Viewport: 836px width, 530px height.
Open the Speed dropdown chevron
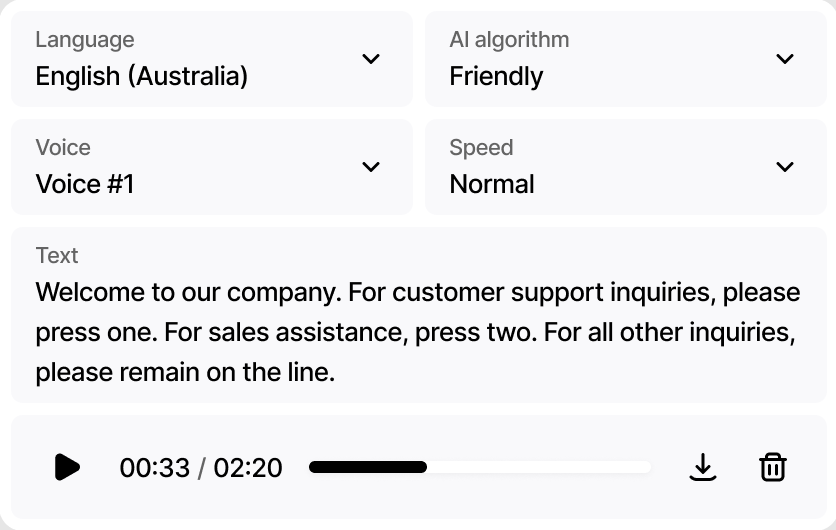tap(785, 167)
